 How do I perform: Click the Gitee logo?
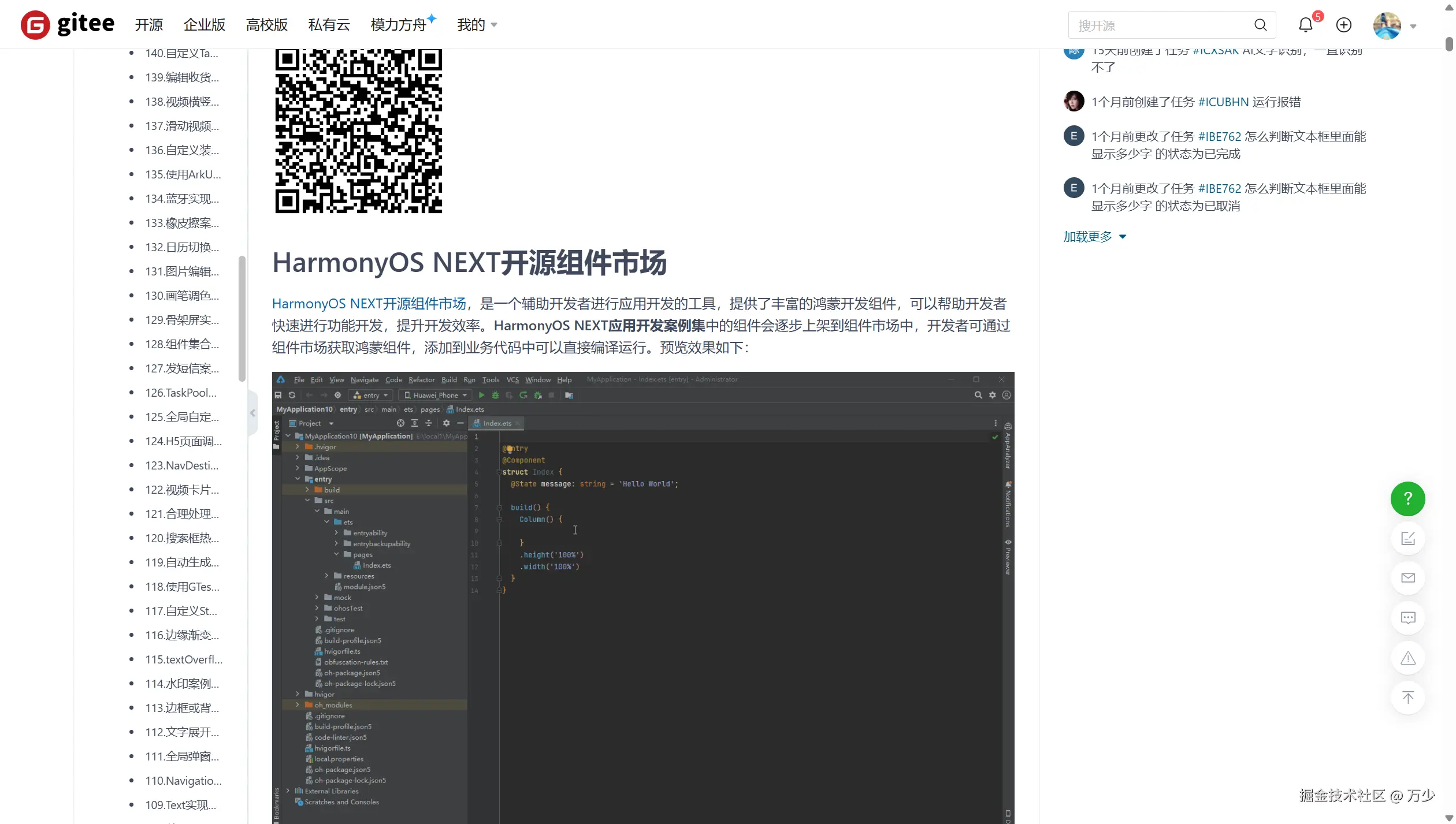tap(66, 24)
